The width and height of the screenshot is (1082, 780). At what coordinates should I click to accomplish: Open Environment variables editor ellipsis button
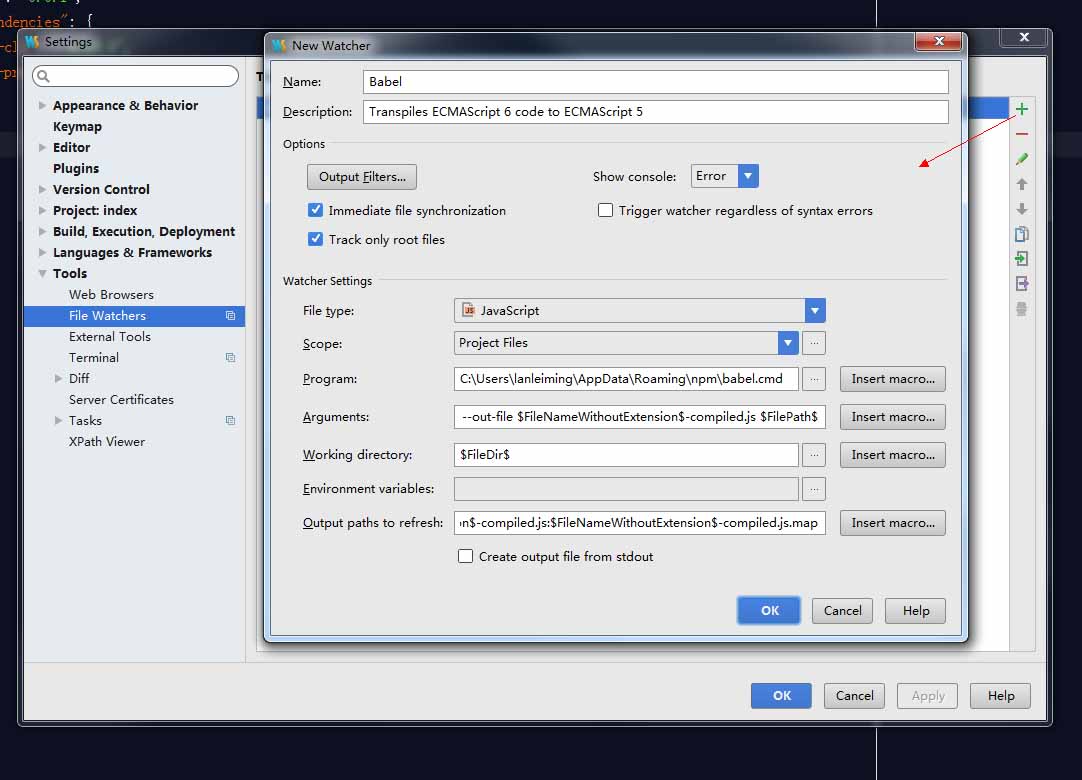[x=814, y=489]
